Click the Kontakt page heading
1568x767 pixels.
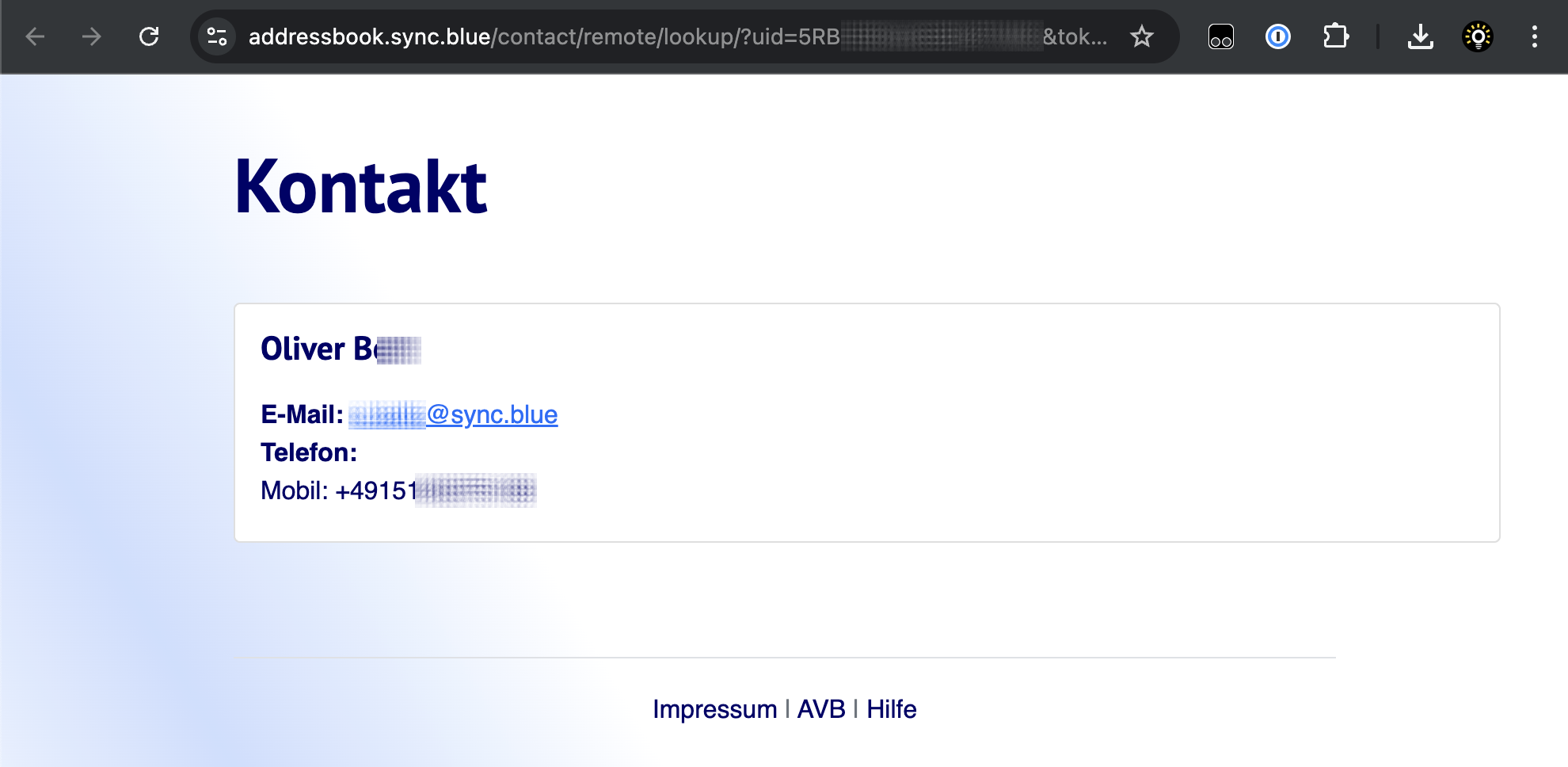pyautogui.click(x=361, y=187)
